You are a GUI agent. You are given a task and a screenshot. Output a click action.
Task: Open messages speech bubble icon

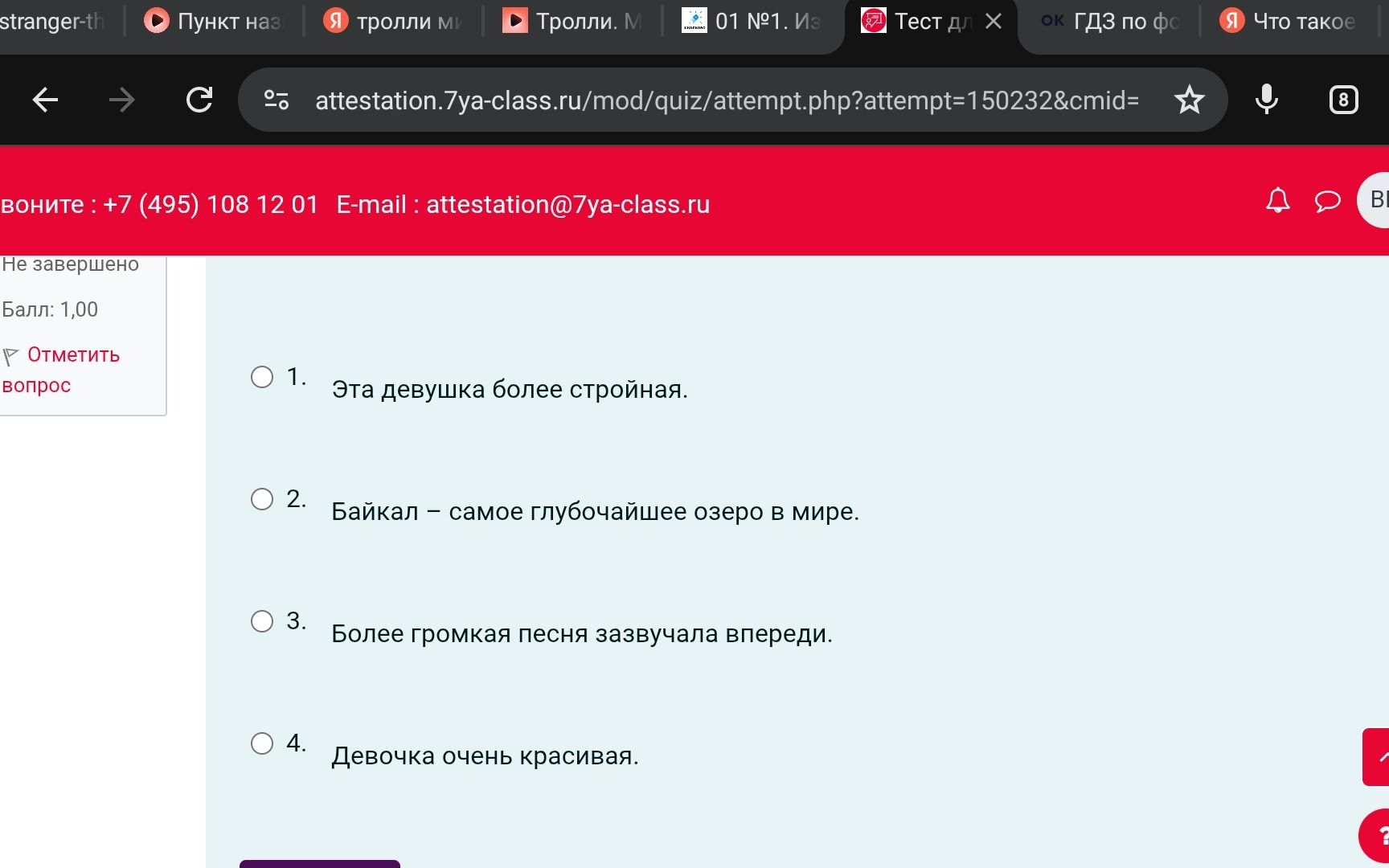1328,201
